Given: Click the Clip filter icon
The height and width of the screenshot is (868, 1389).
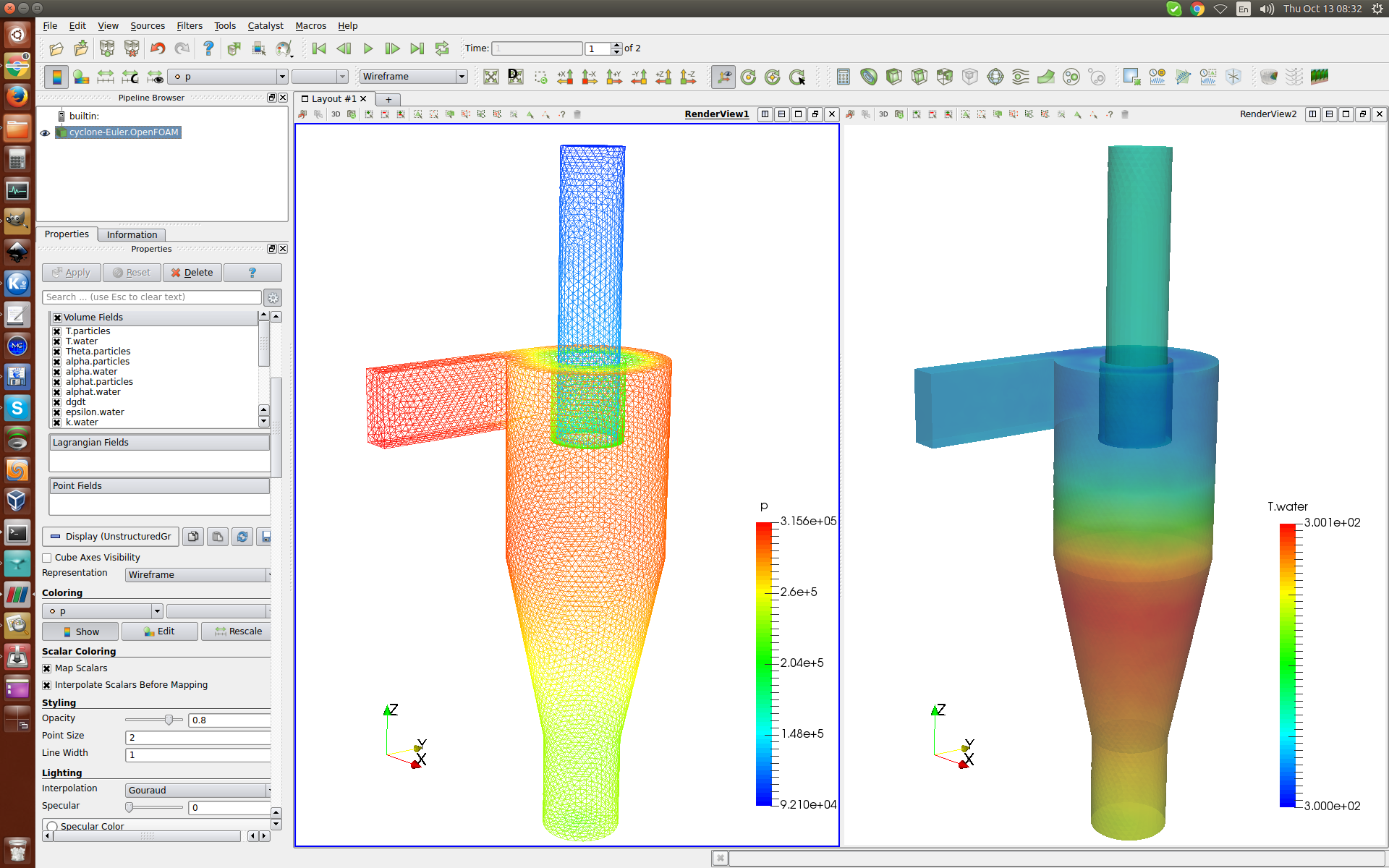Looking at the screenshot, I should click(x=893, y=77).
